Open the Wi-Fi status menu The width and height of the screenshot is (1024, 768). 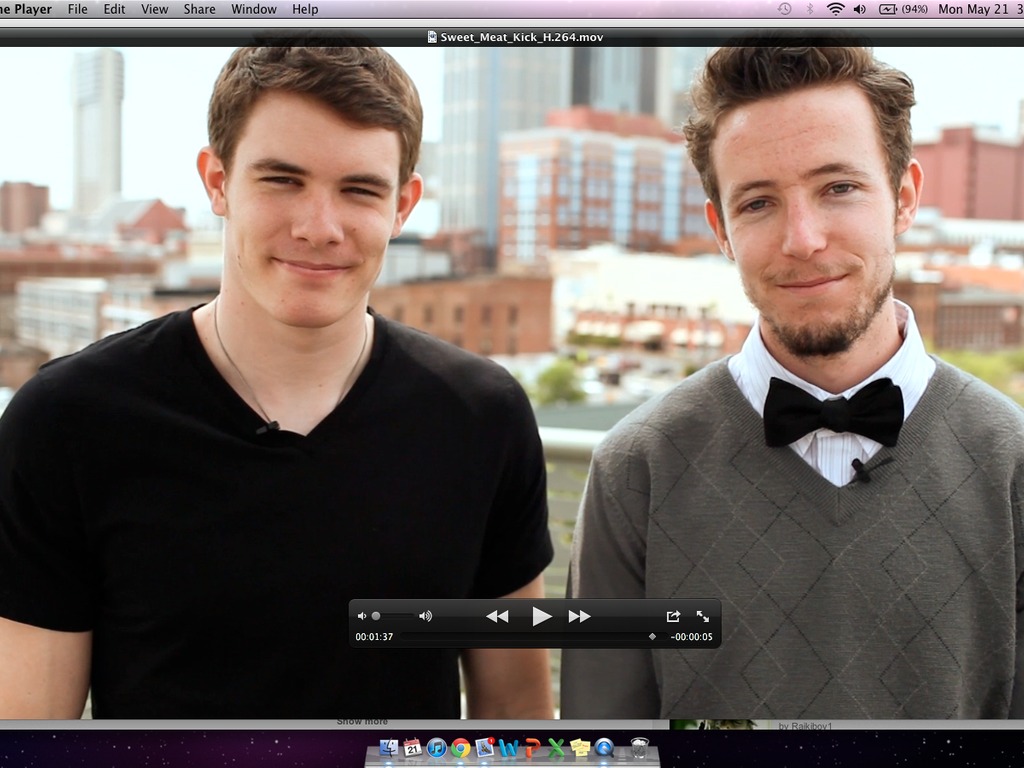click(x=835, y=9)
